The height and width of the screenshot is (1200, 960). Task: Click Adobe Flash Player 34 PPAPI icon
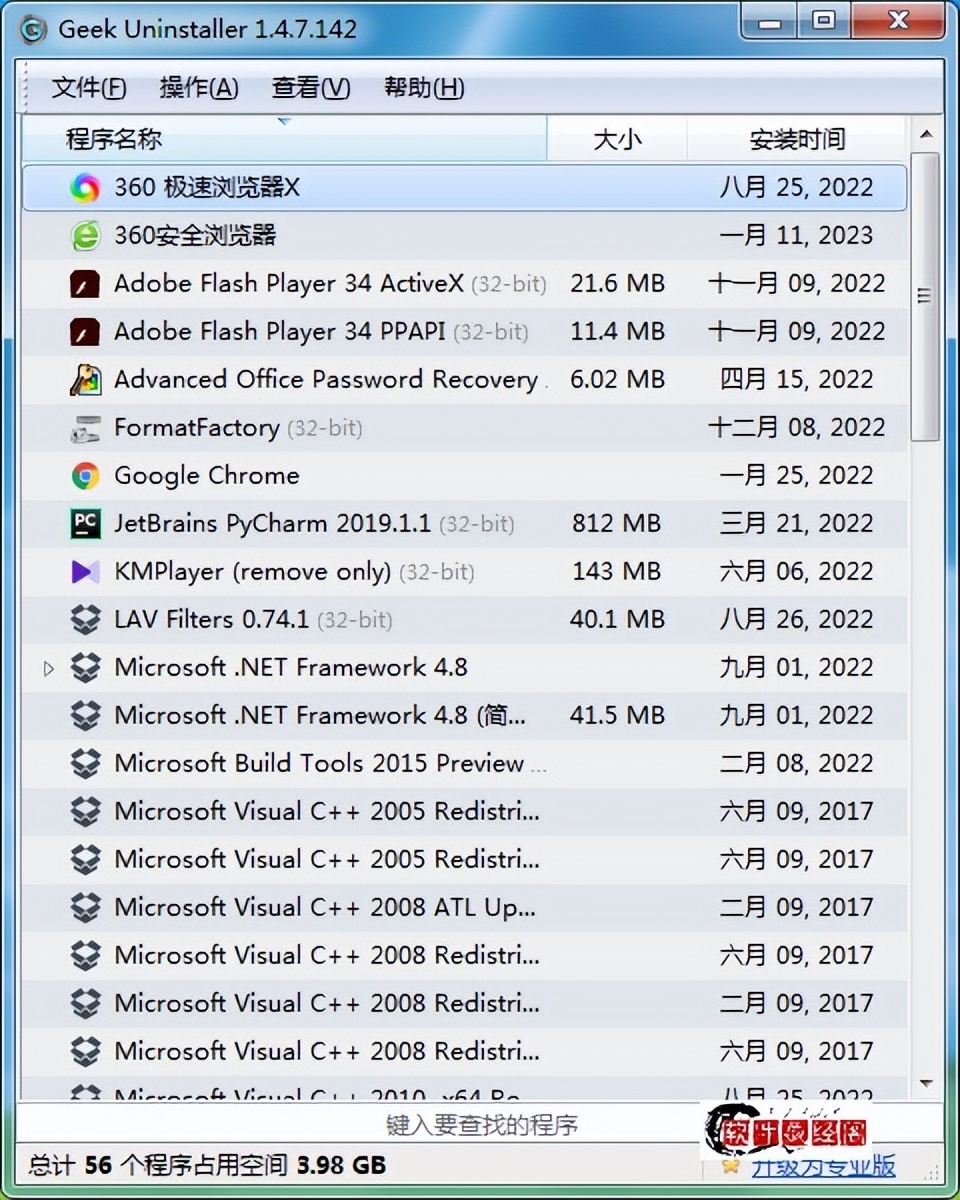[85, 332]
